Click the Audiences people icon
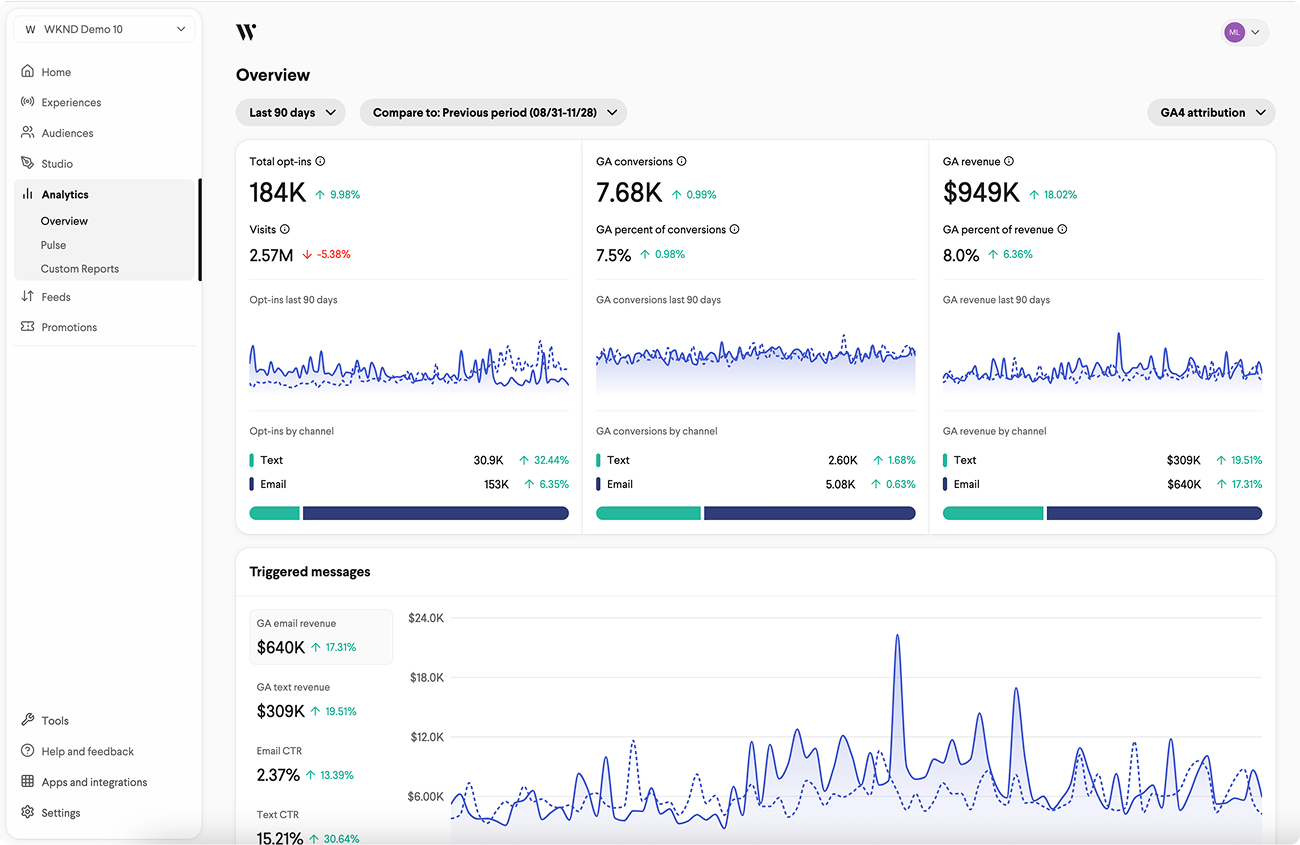 [27, 132]
